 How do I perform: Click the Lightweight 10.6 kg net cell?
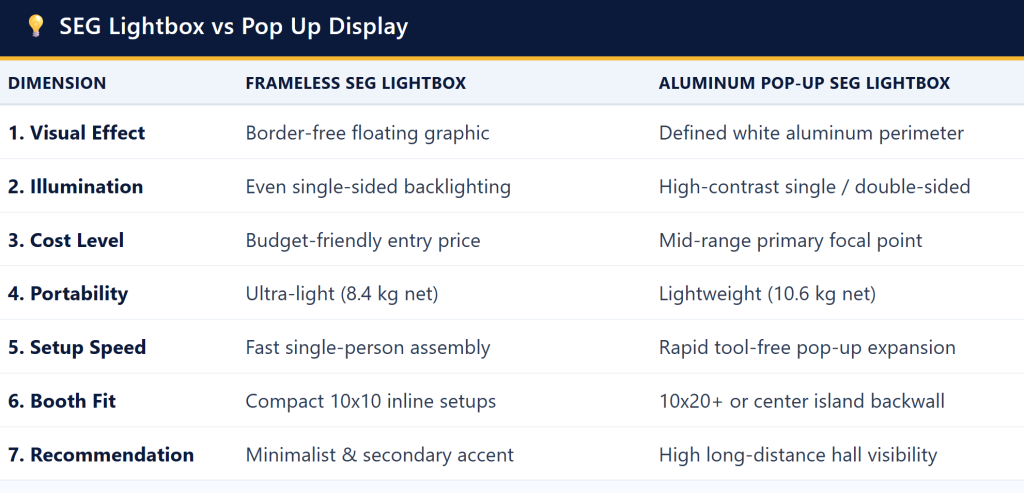pyautogui.click(x=767, y=293)
